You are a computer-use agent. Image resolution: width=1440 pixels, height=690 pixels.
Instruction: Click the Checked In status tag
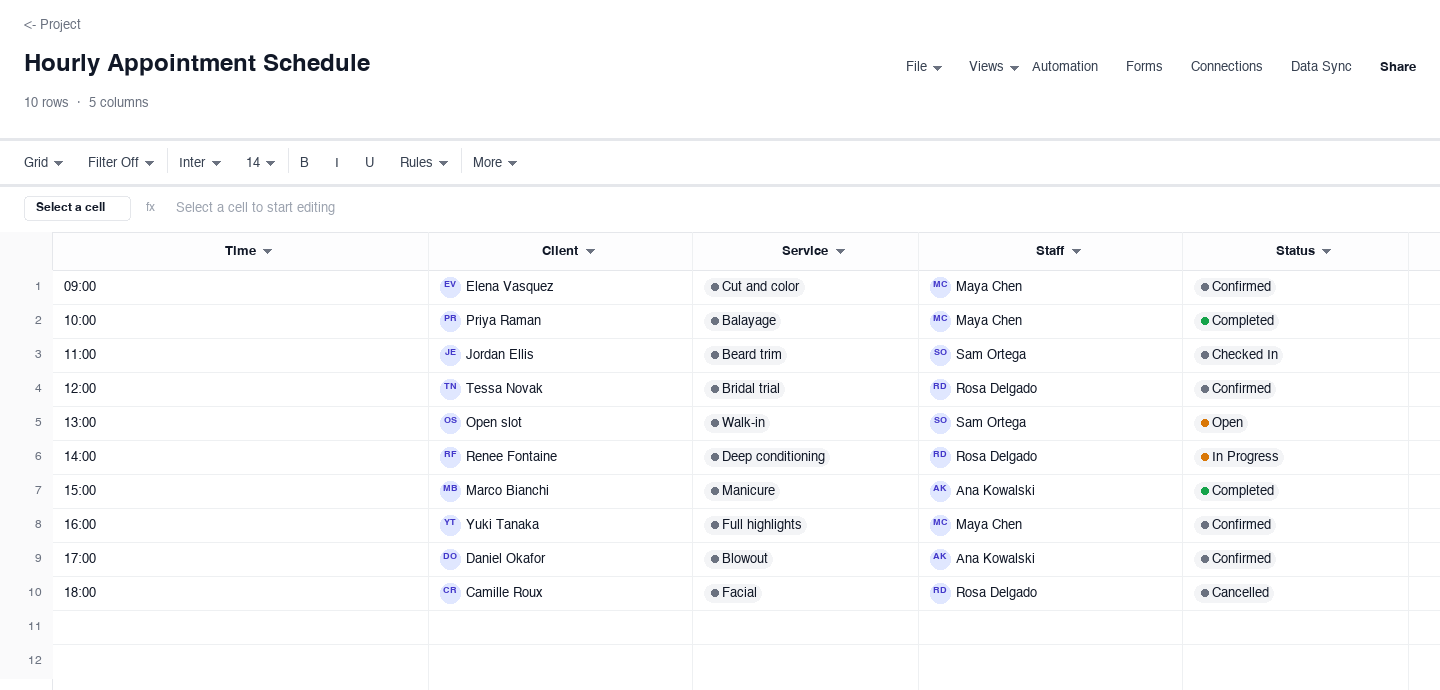(1239, 355)
